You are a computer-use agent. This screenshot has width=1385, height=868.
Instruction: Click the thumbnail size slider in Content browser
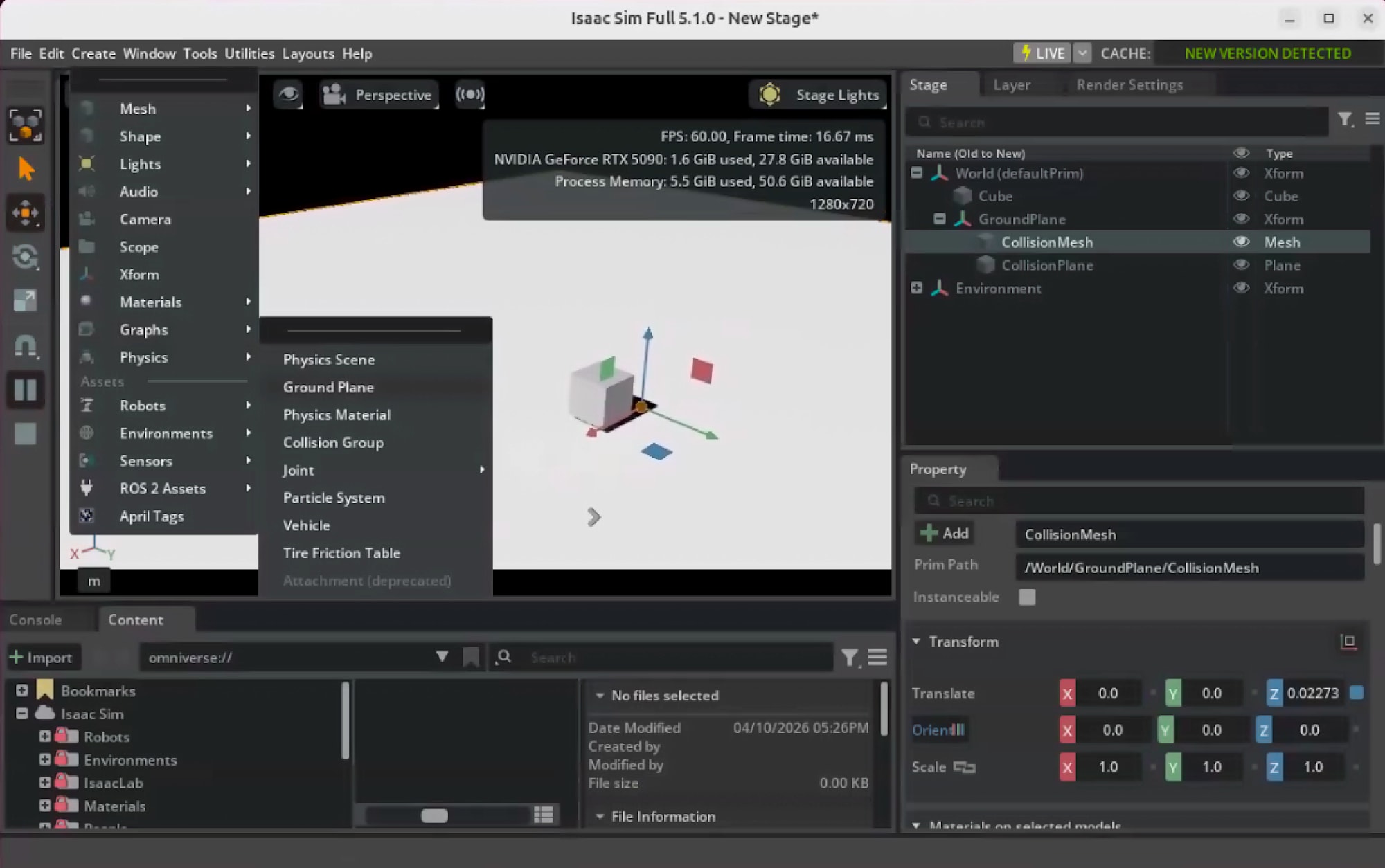(x=435, y=815)
